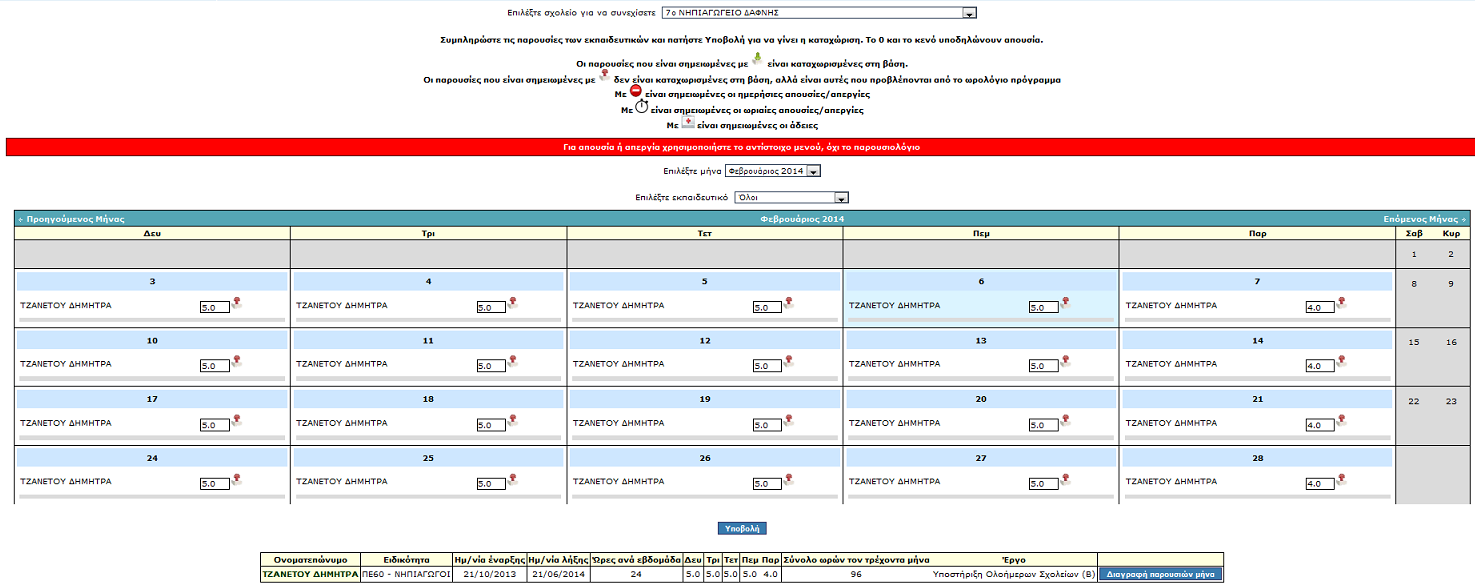Screen dimensions: 1476x588
Task: Click the hours field for day 3
Action: pos(215,307)
